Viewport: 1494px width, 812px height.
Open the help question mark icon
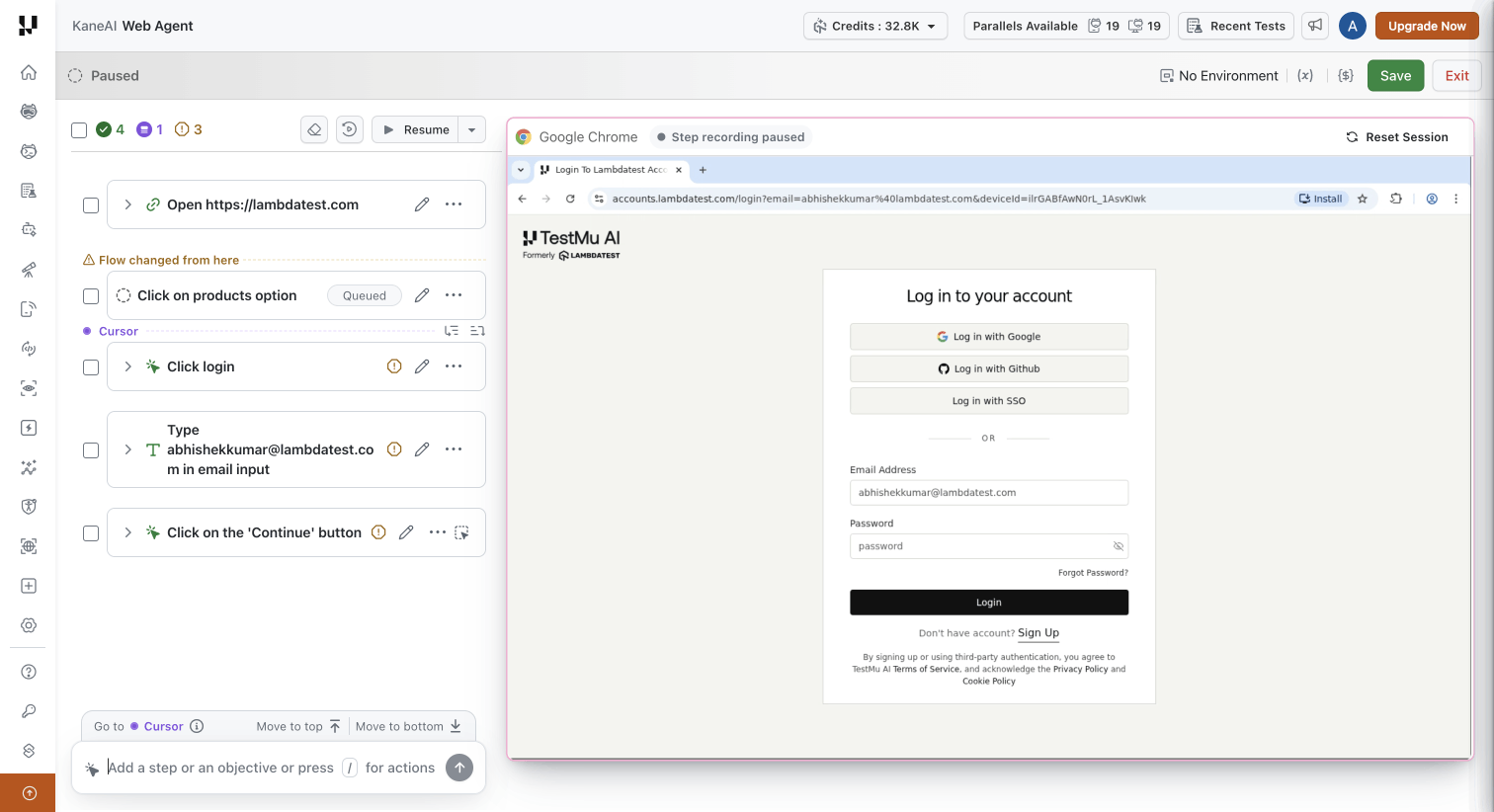point(29,672)
